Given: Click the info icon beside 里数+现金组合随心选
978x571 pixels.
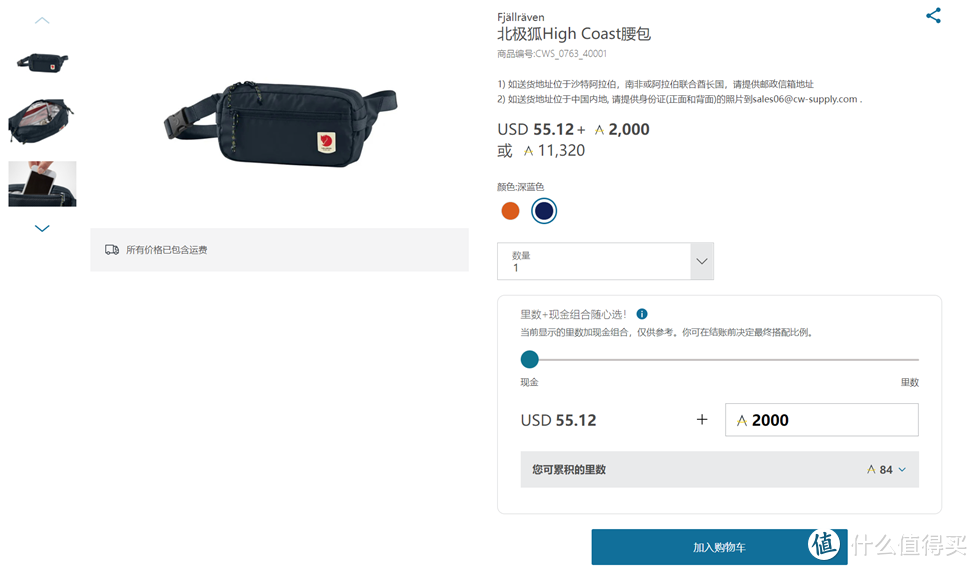Looking at the screenshot, I should point(642,314).
